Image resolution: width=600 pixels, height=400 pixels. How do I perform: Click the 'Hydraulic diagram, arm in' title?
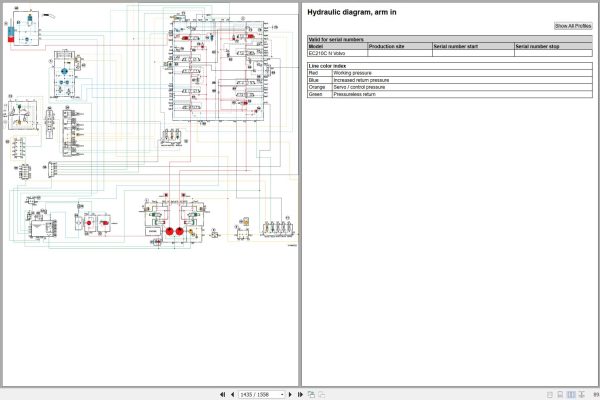point(352,12)
